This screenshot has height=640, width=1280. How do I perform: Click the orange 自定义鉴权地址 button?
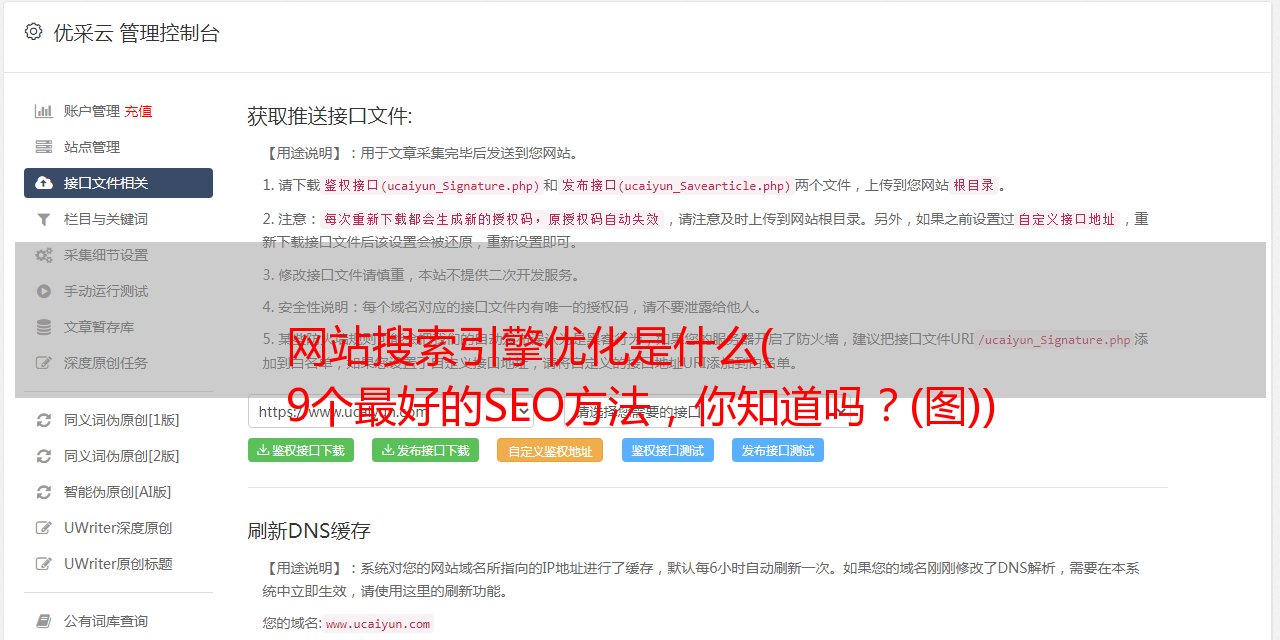(550, 450)
